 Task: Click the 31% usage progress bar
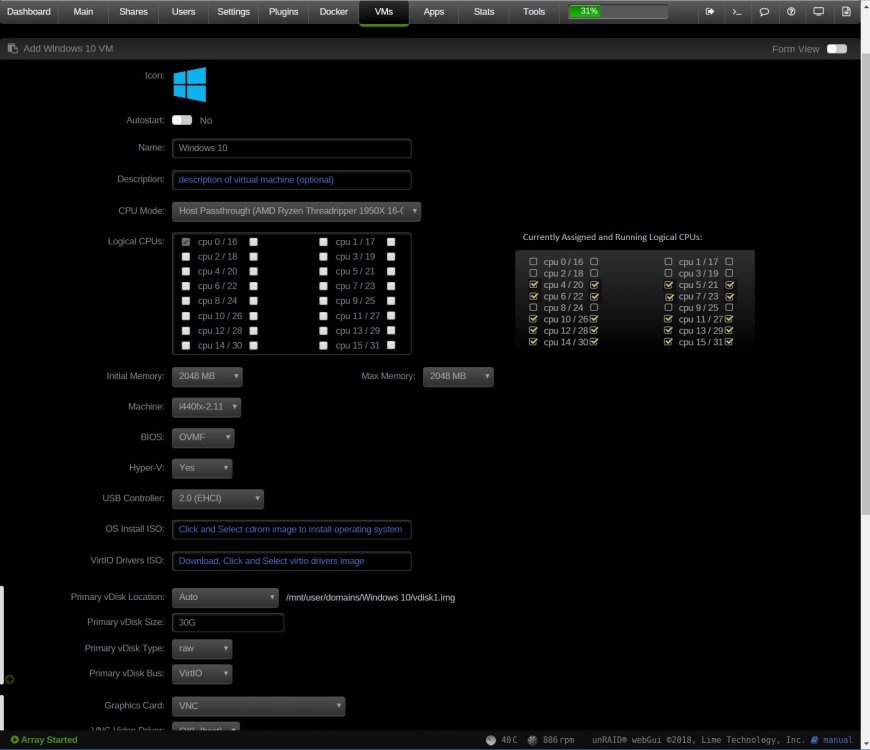(618, 11)
